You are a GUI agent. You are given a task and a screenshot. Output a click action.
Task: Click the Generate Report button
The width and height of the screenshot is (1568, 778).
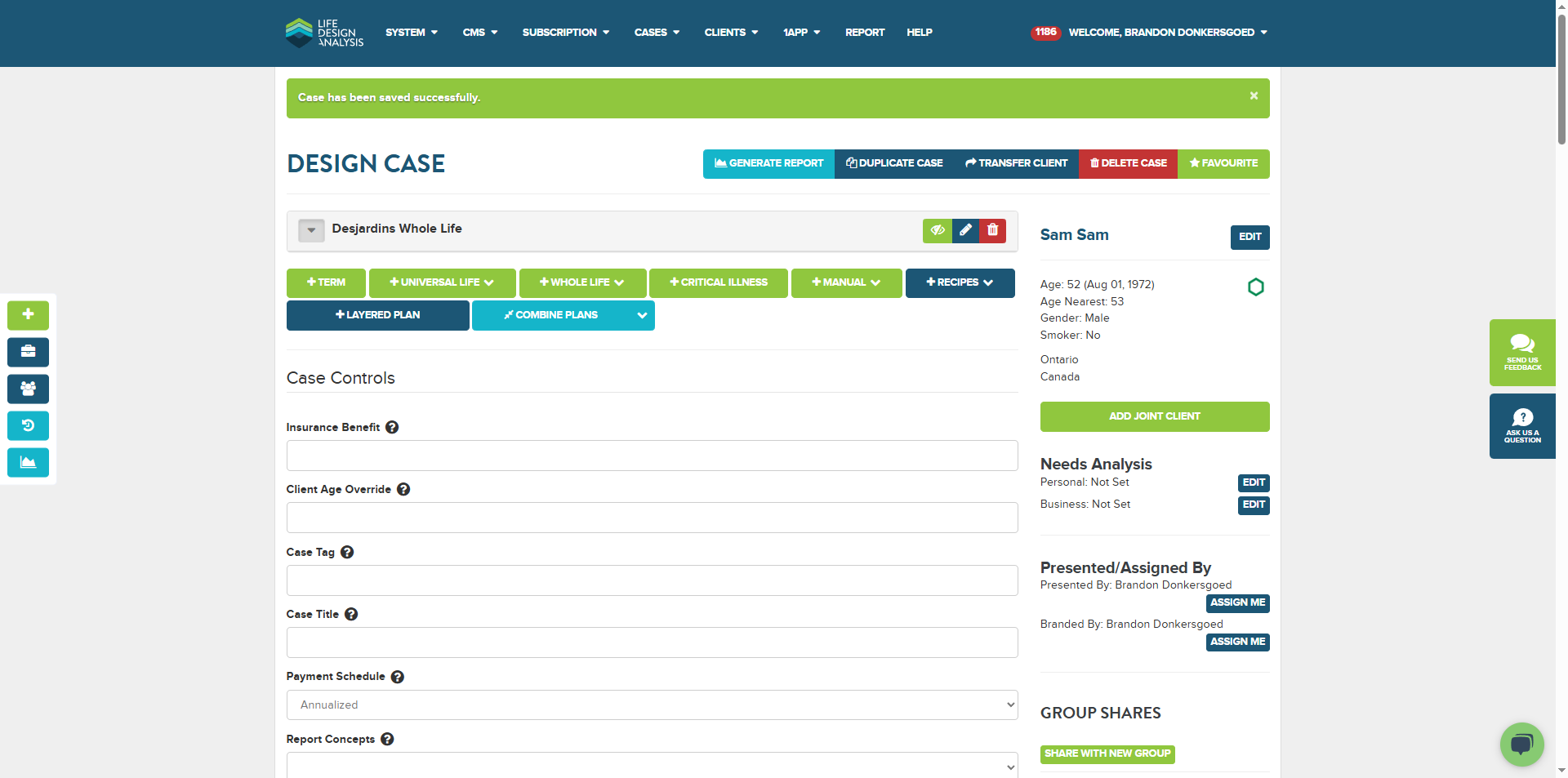pyautogui.click(x=768, y=163)
